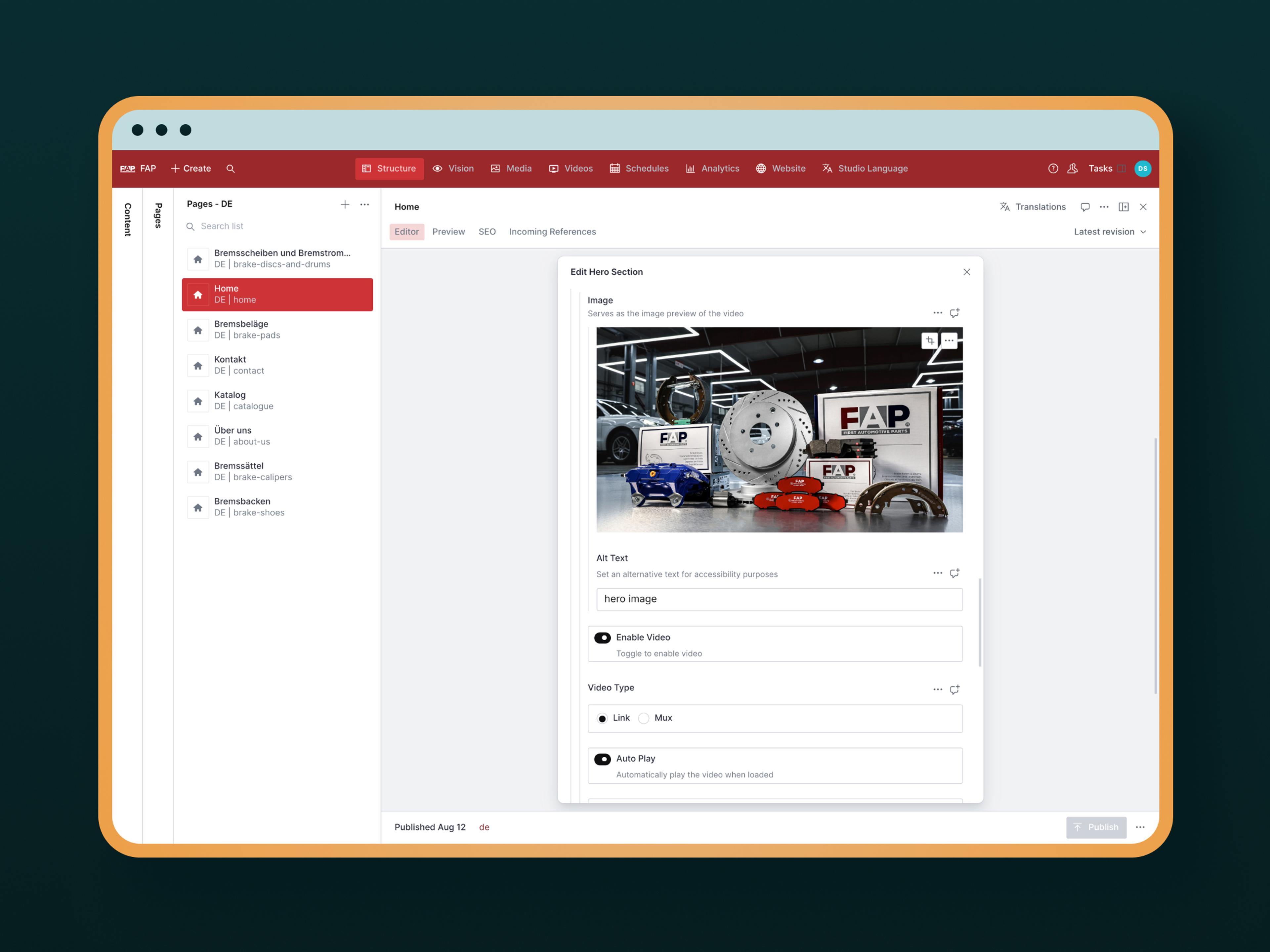Open Pages - DE list options menu
Screen dimensions: 1270x952
click(364, 204)
